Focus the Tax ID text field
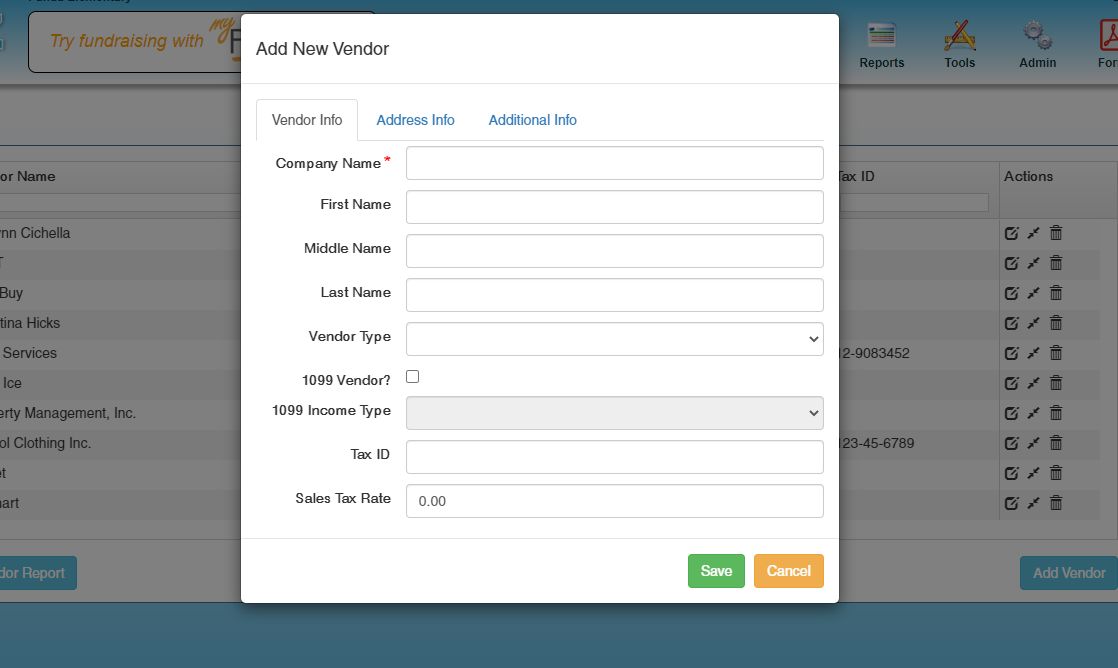Image resolution: width=1118 pixels, height=668 pixels. pyautogui.click(x=614, y=457)
